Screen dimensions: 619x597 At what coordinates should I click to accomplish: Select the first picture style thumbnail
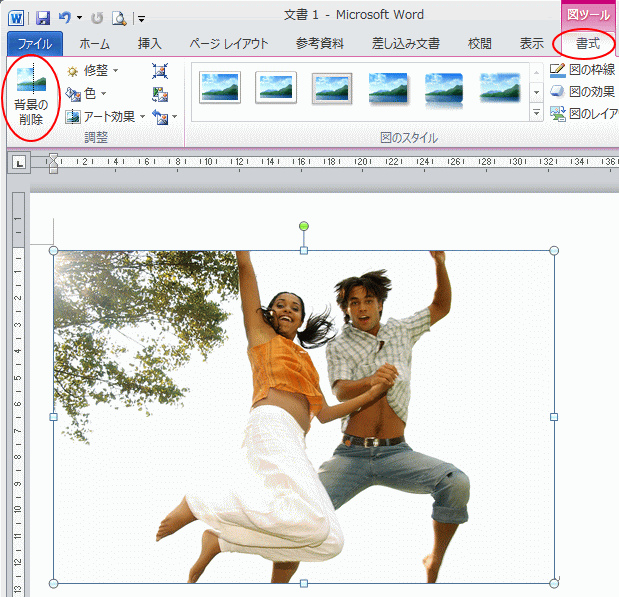point(220,88)
